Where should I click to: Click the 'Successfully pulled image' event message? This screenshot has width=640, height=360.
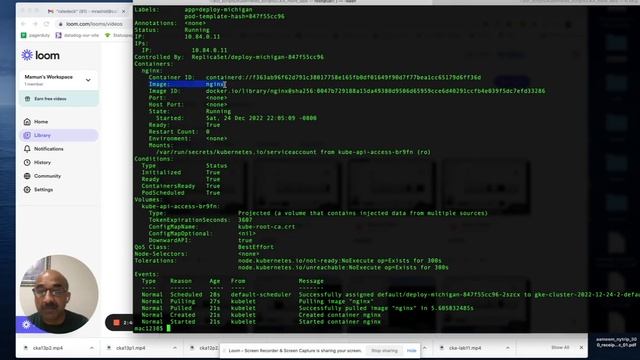click(x=386, y=308)
